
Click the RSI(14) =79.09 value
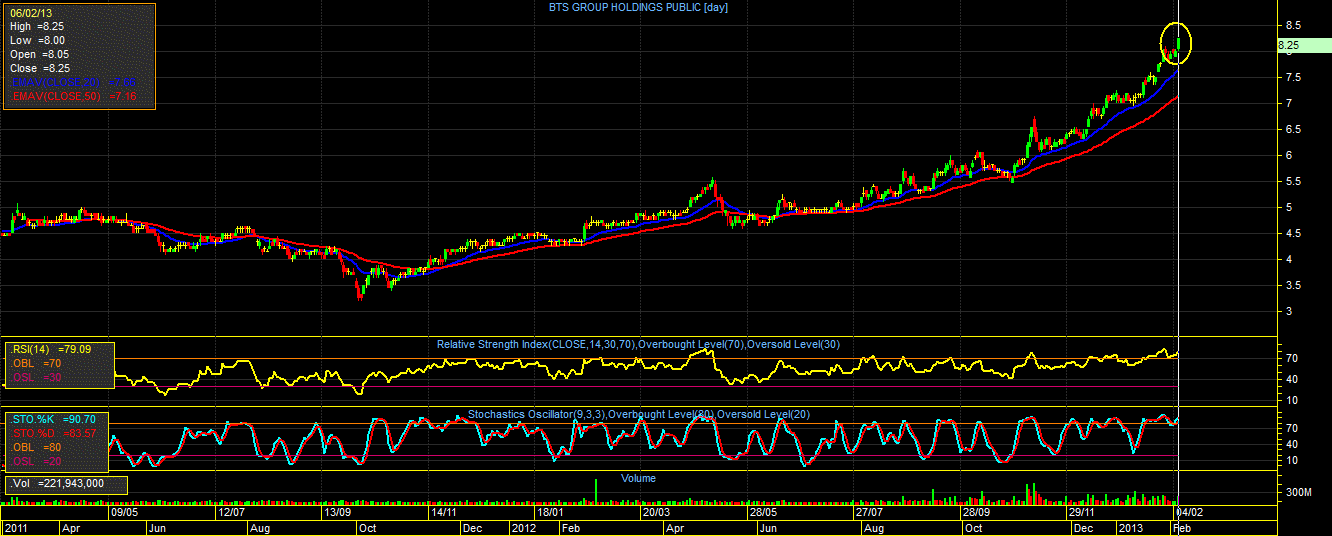click(49, 350)
